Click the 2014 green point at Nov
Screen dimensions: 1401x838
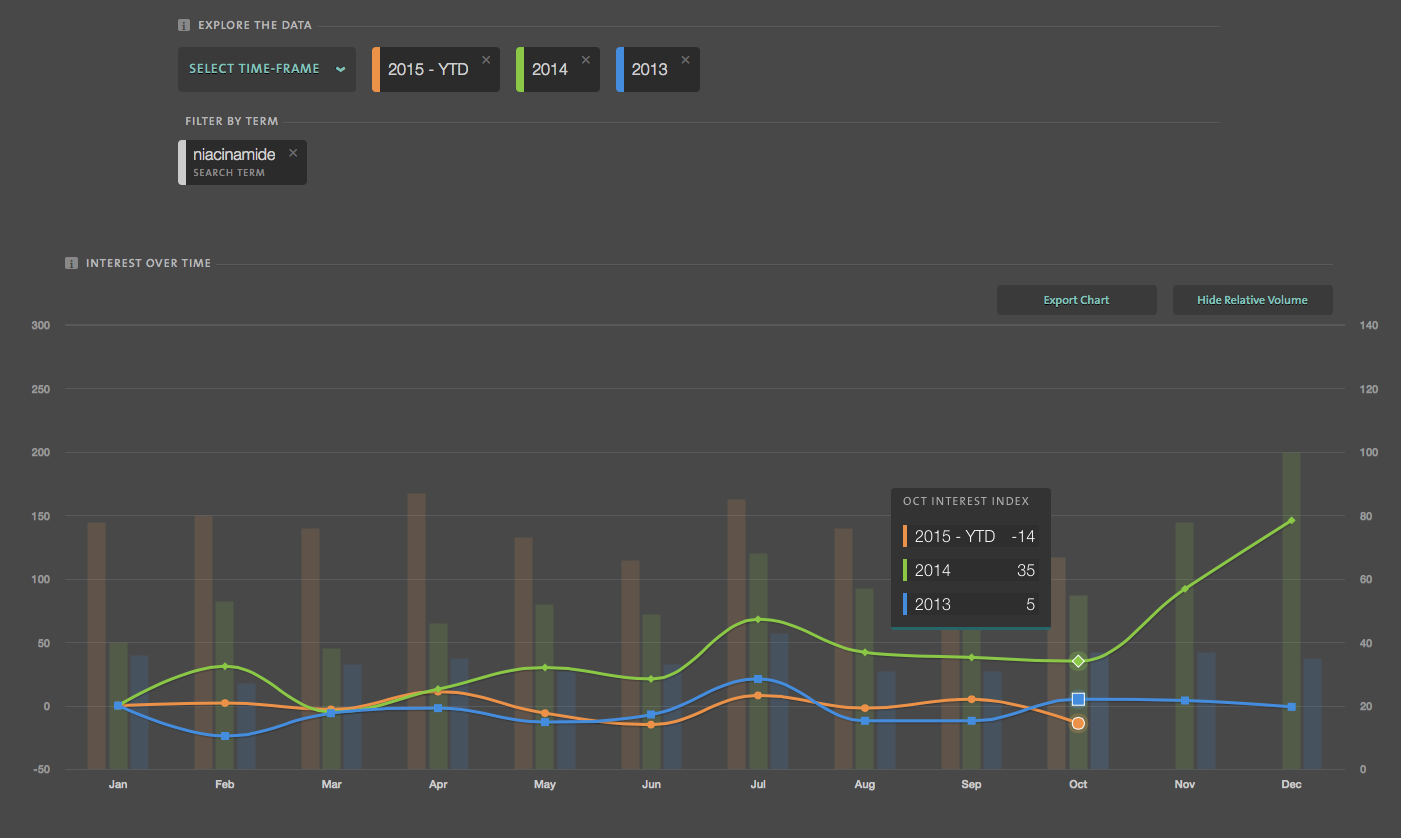(1185, 589)
